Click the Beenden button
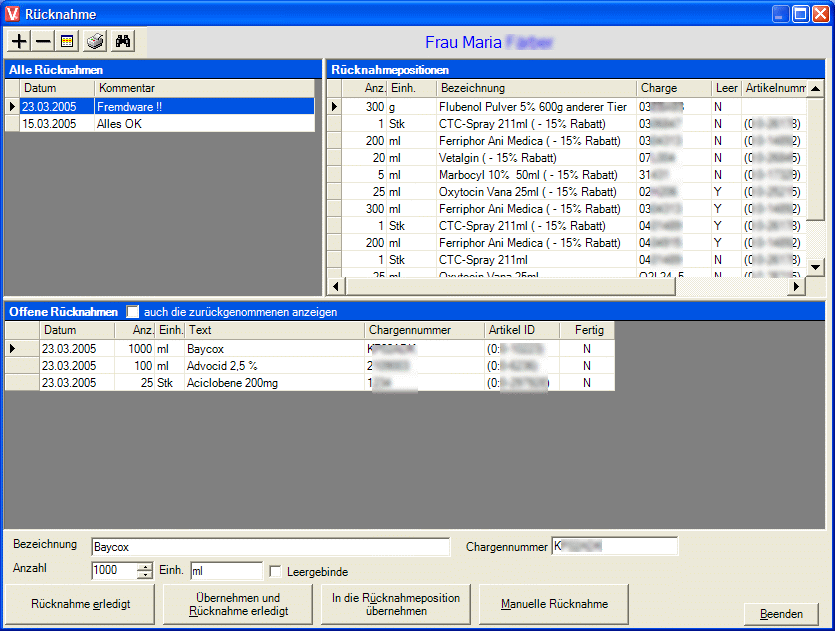 tap(781, 614)
